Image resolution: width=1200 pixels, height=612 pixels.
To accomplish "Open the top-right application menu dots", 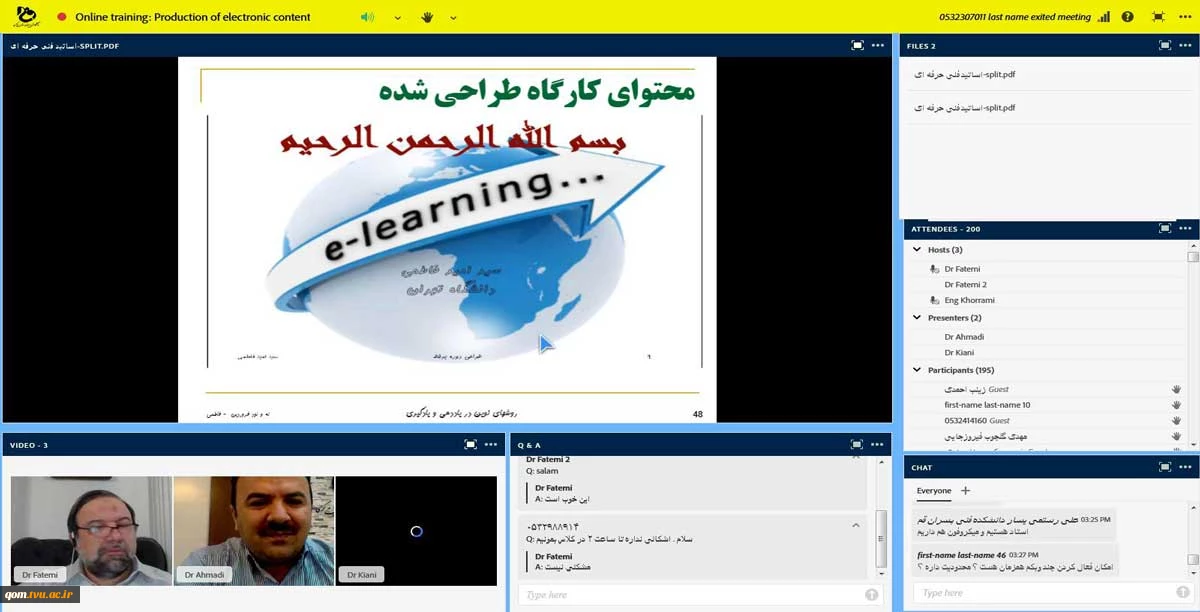I will (x=1184, y=17).
